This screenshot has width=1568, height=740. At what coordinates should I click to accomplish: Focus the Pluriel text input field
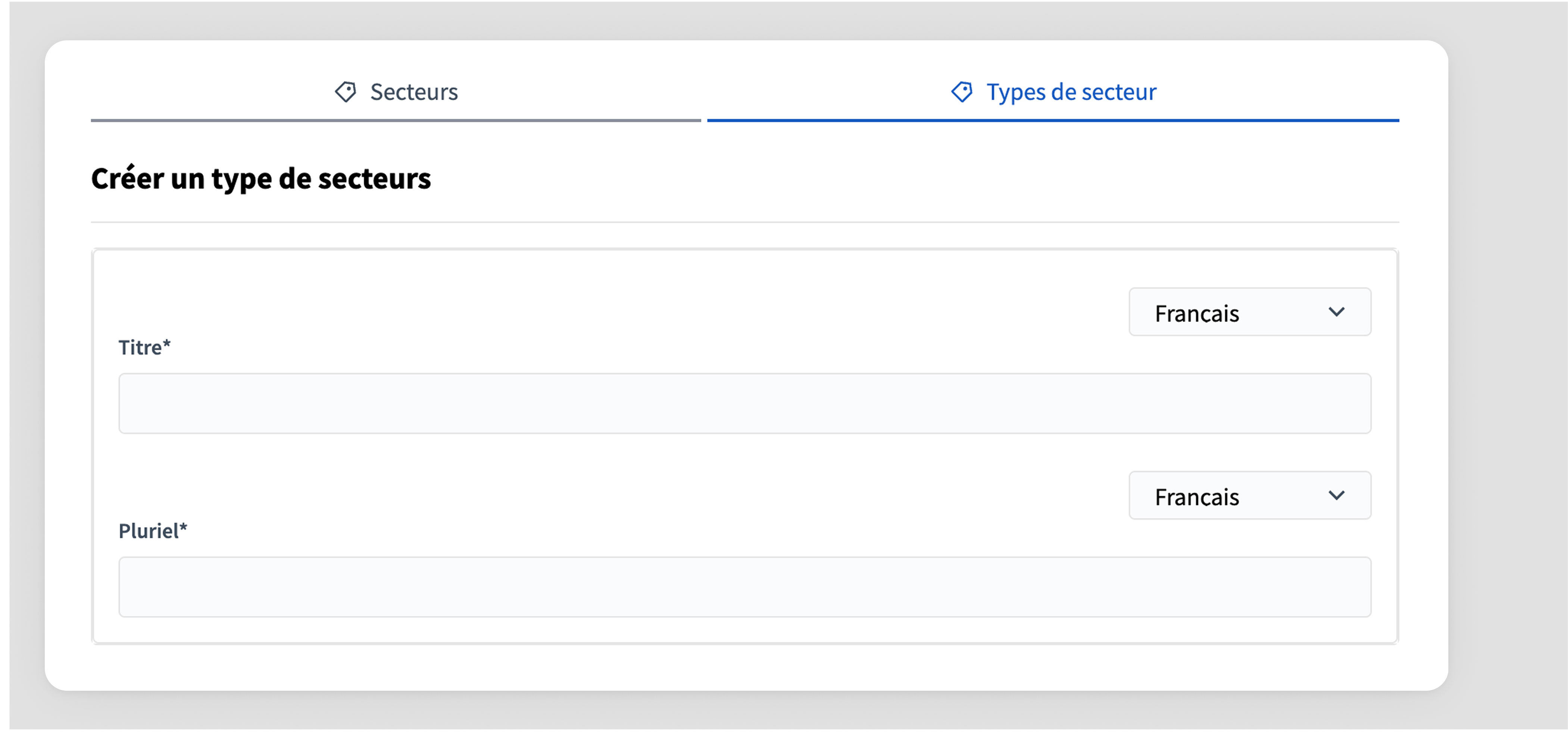pos(744,587)
